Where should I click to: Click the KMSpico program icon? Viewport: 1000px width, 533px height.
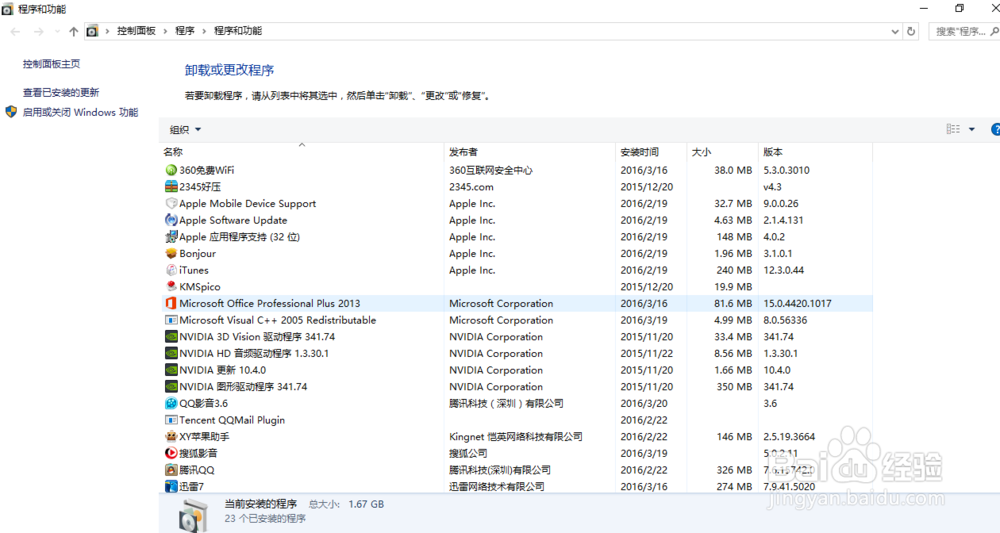(171, 287)
